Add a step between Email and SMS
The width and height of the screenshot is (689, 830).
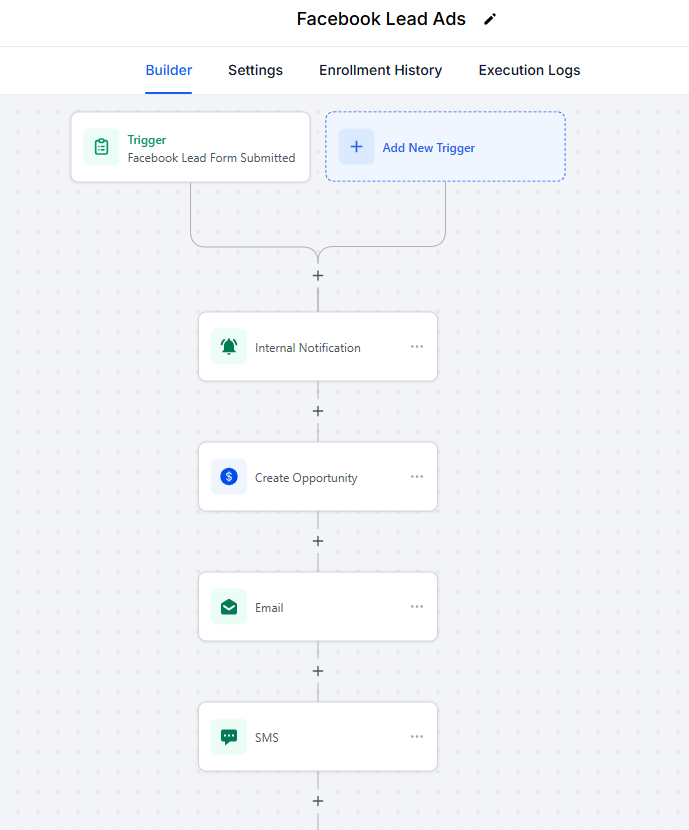(318, 671)
